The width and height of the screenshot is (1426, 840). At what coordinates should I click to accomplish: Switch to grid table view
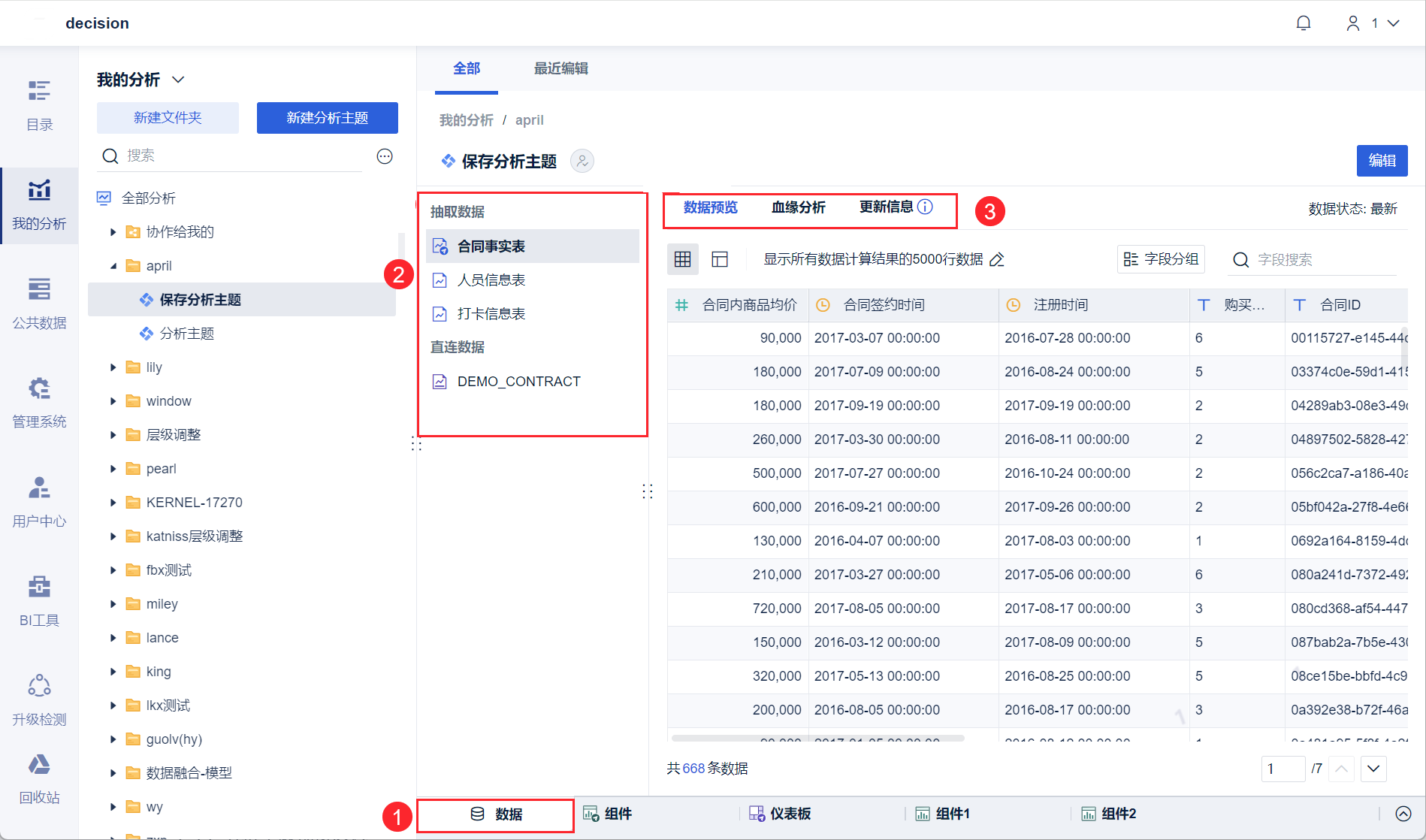683,259
